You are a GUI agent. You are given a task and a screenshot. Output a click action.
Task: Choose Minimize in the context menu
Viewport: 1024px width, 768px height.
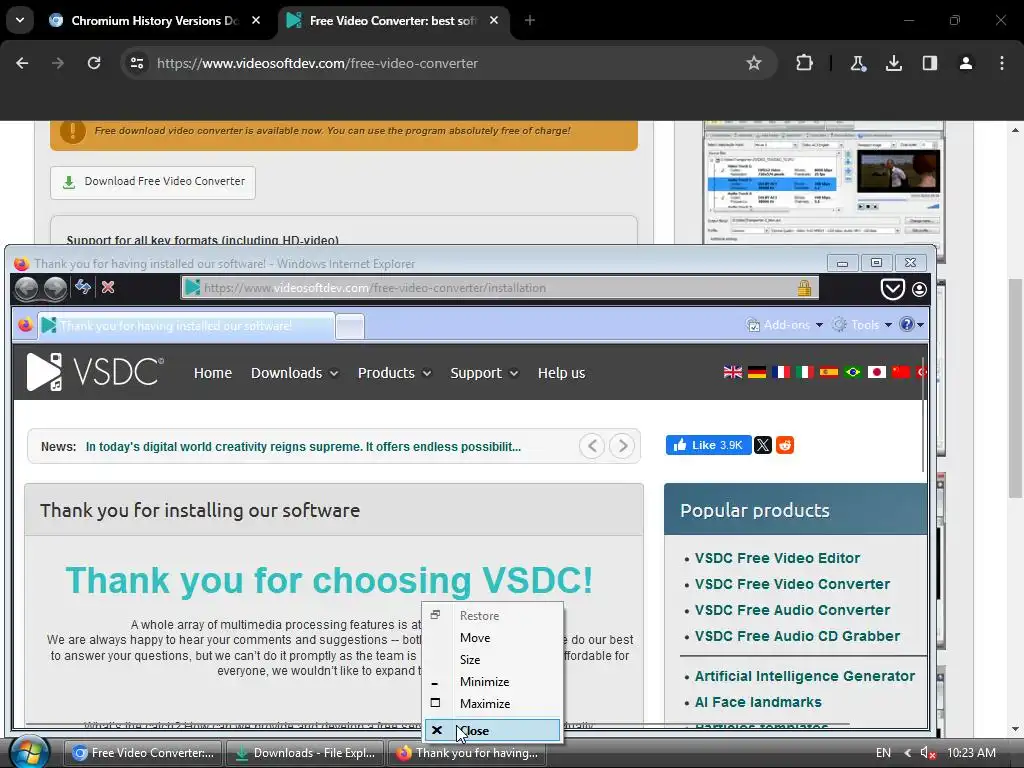(x=493, y=682)
